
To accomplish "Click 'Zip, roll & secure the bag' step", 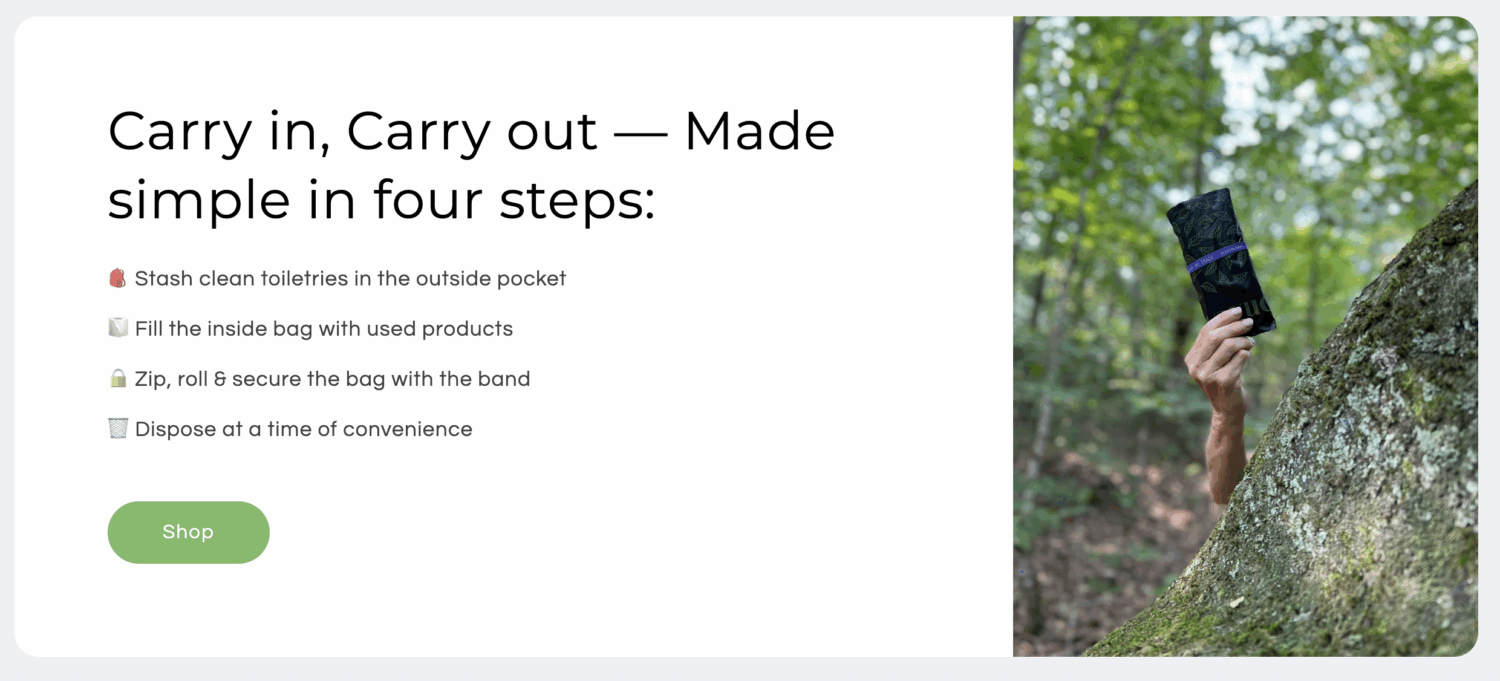I will coord(333,379).
